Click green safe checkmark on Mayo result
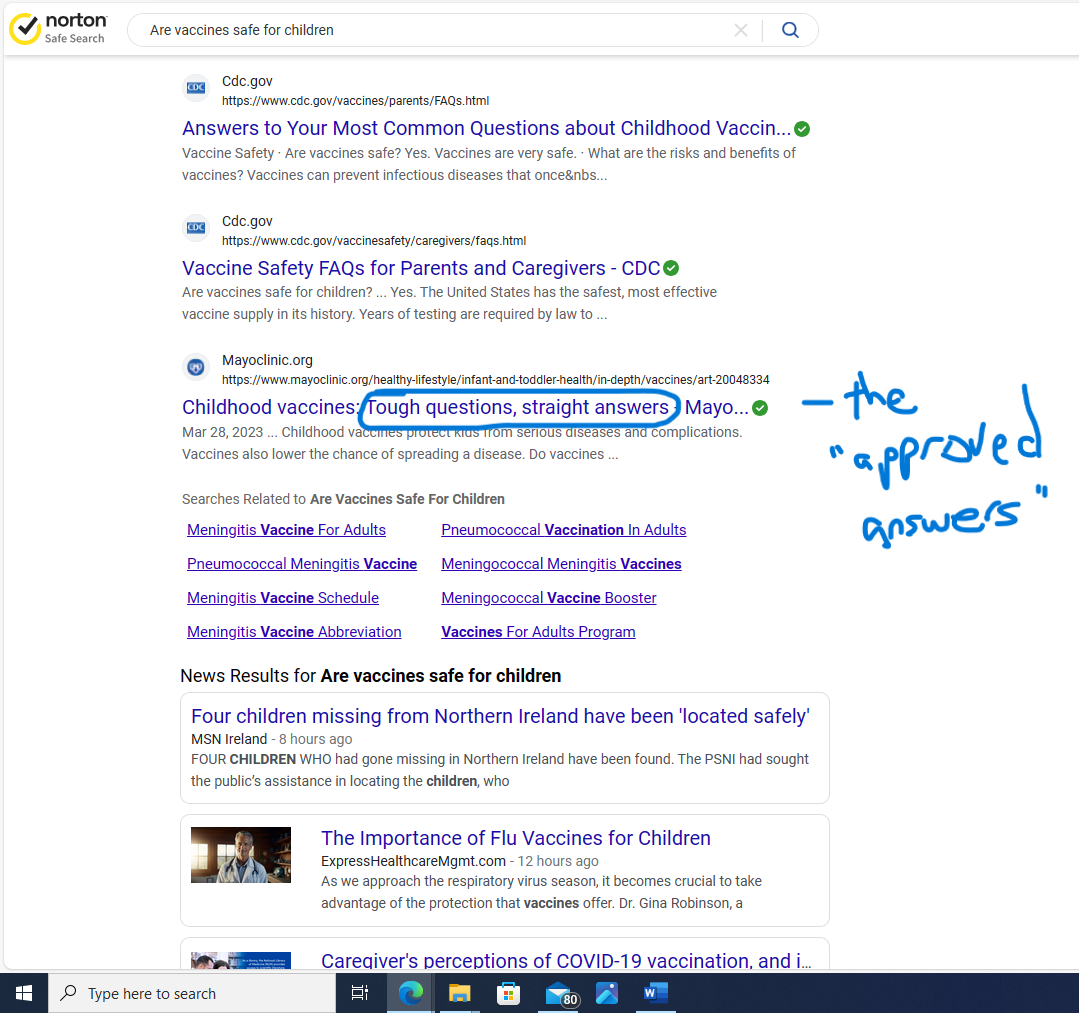Image resolution: width=1079 pixels, height=1013 pixels. click(x=760, y=408)
